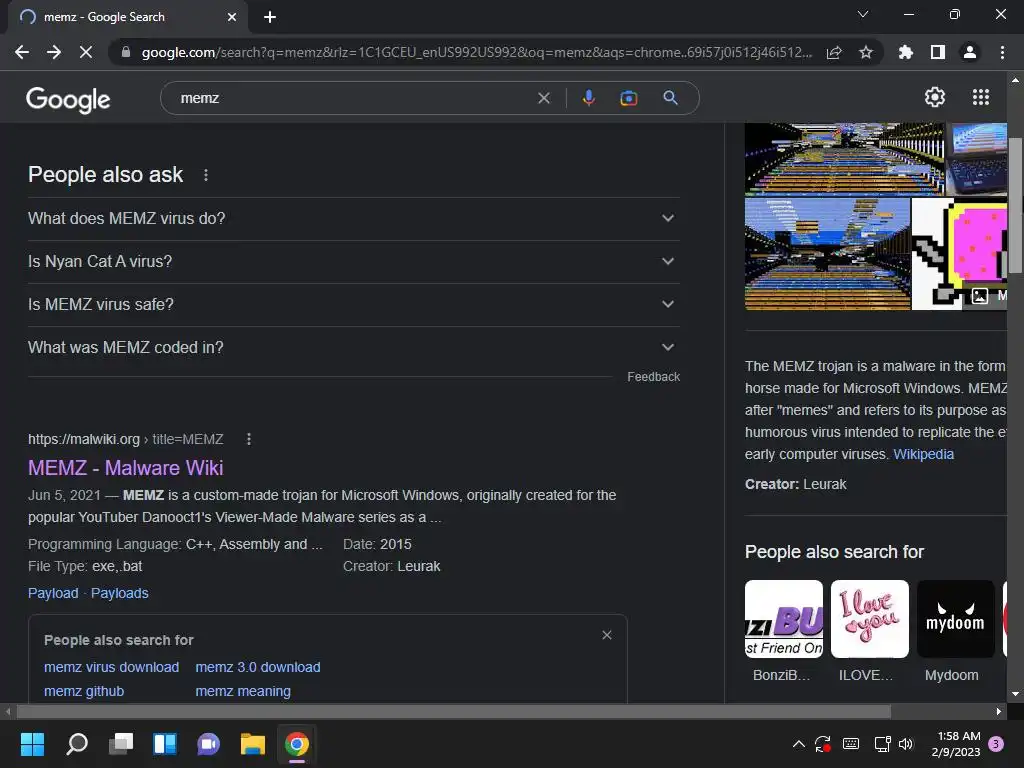This screenshot has width=1024, height=768.
Task: Open options for malwiki.org result
Action: (x=249, y=439)
